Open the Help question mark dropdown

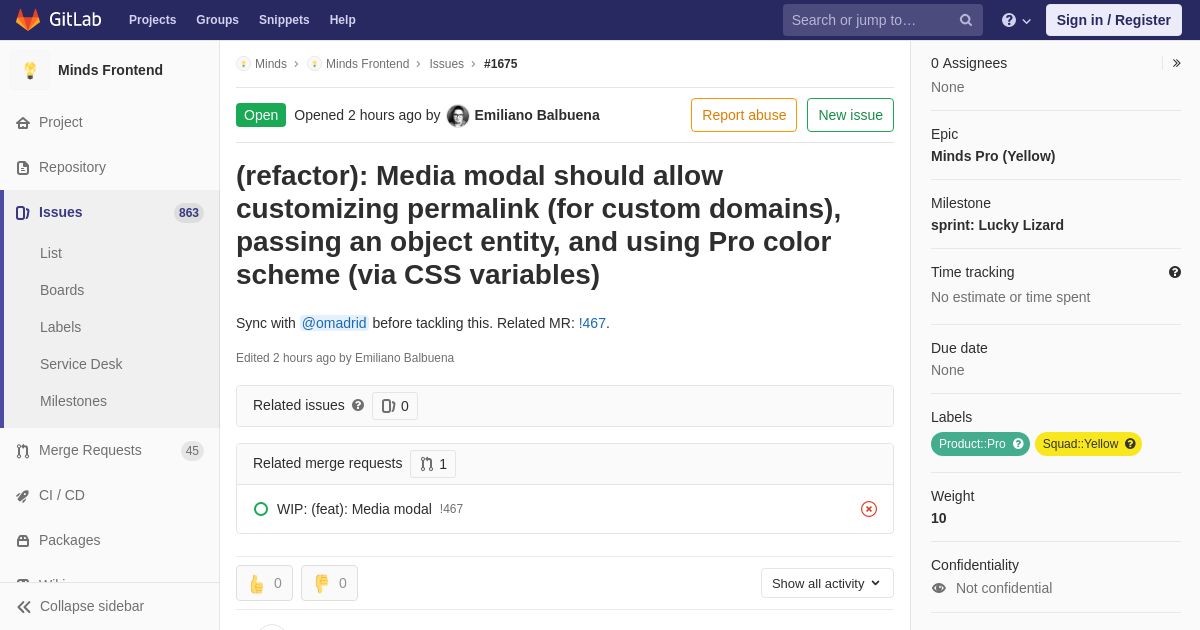click(x=1015, y=20)
